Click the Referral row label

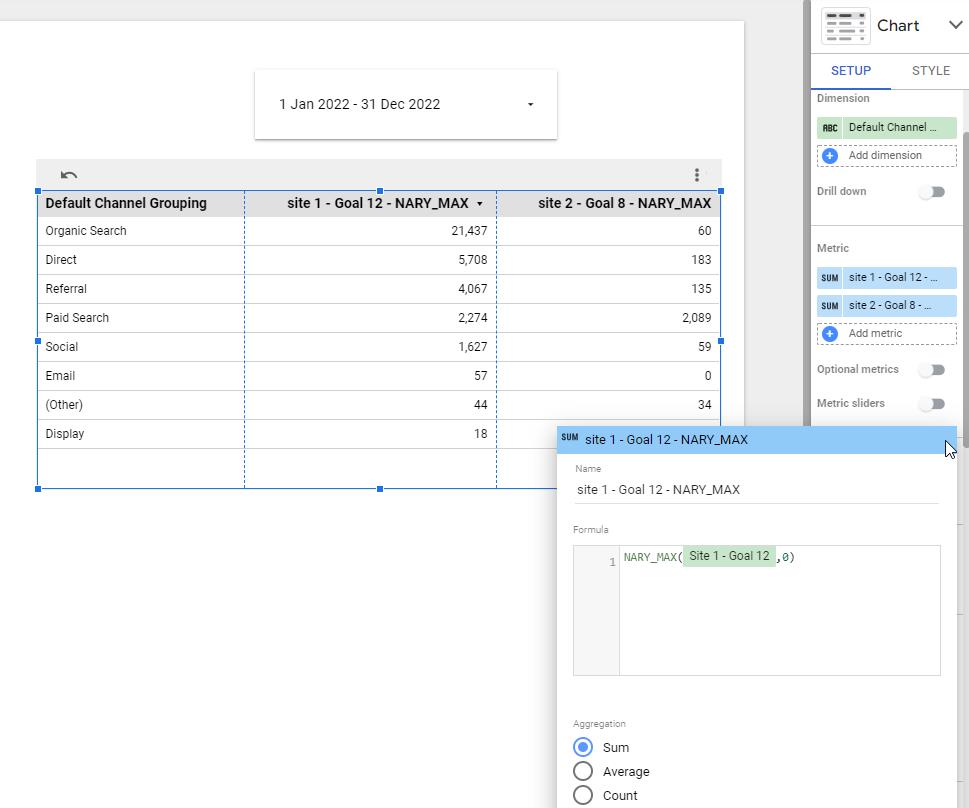(x=66, y=289)
